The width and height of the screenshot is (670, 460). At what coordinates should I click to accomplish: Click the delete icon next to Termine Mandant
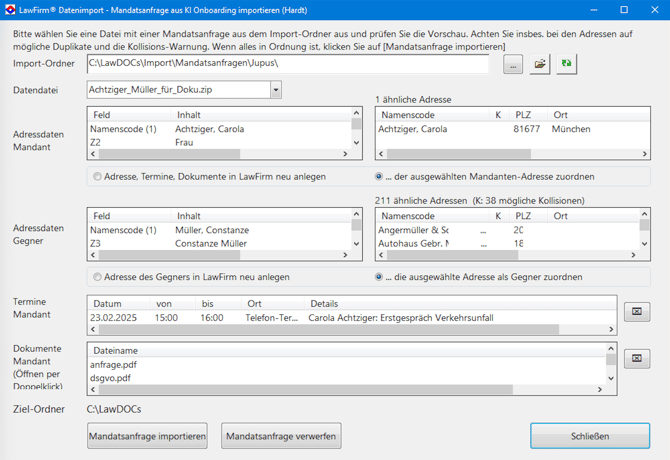click(x=636, y=312)
